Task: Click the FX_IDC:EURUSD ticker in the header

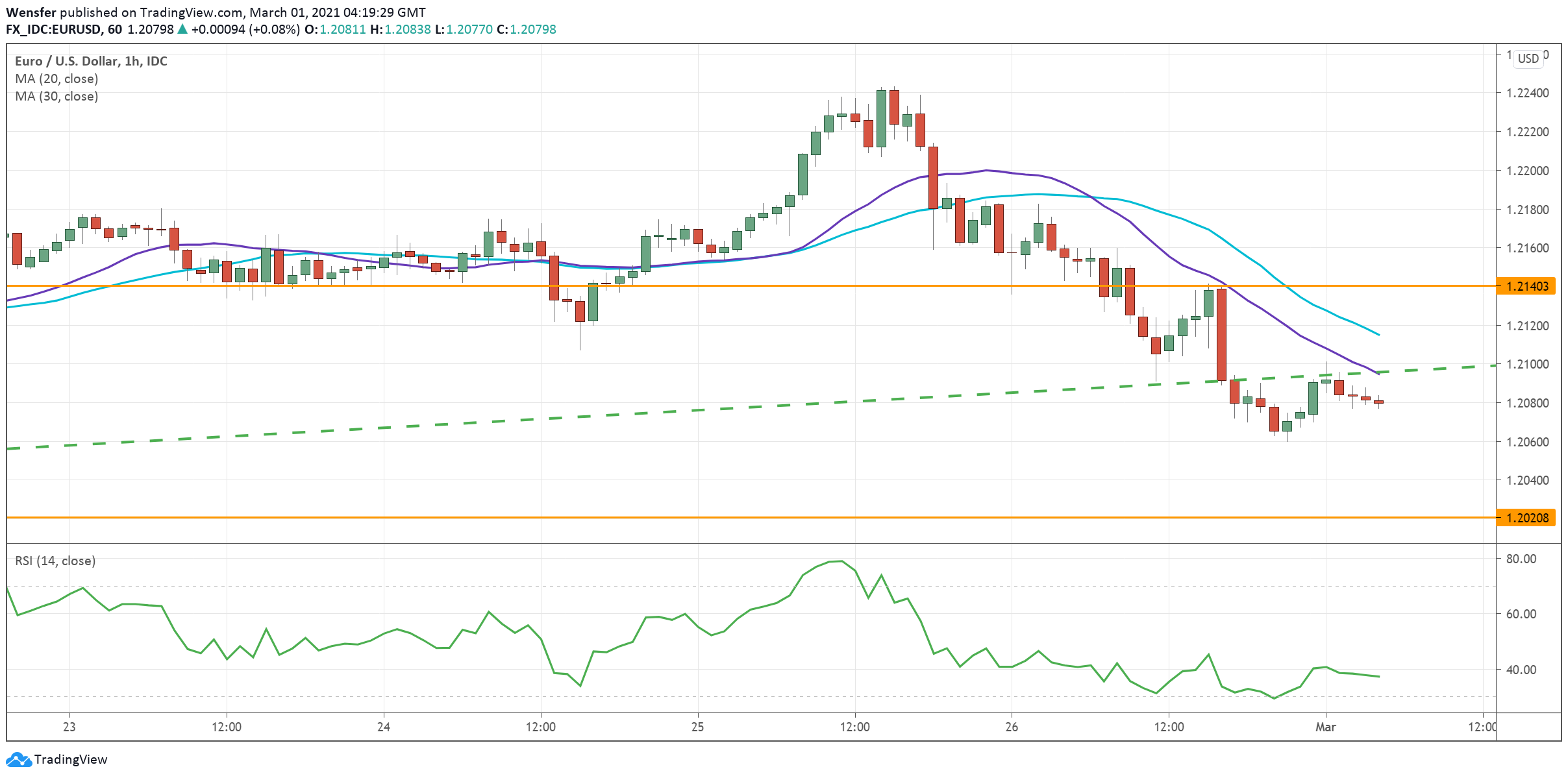Action: pos(53,29)
